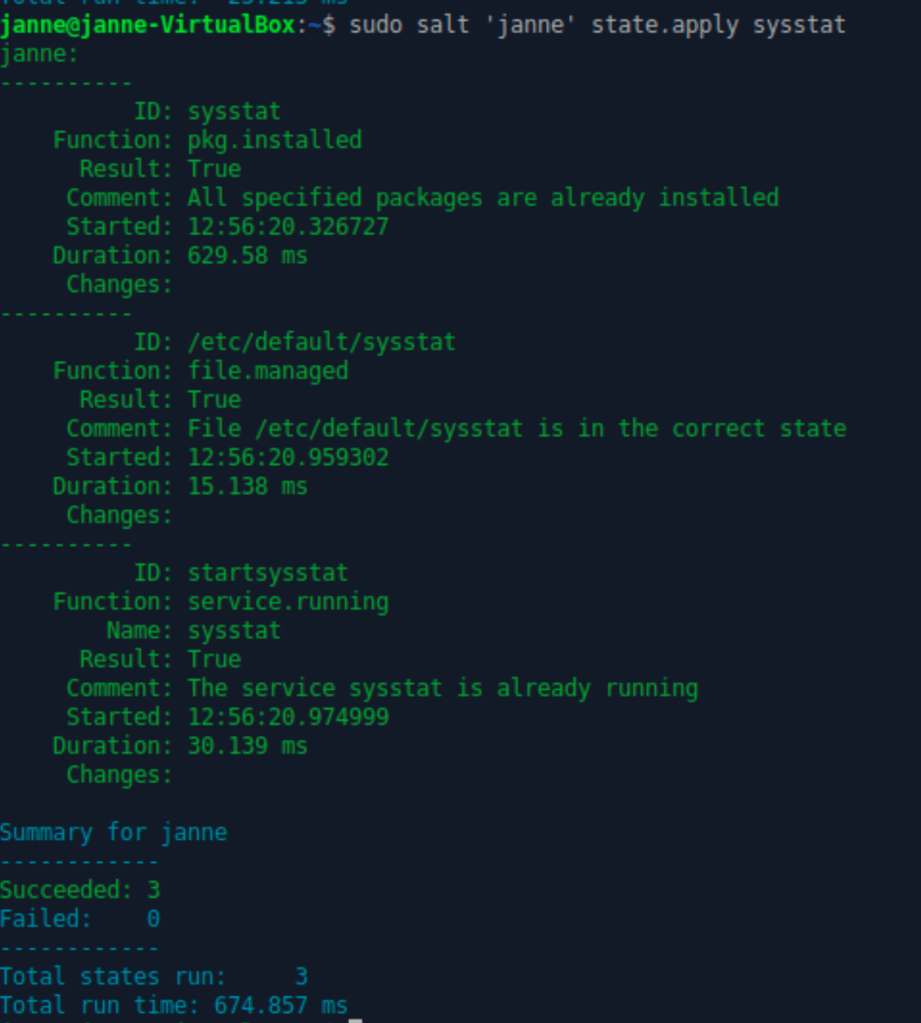Click the started time 12:56:20.326727
Screen dimensions: 921x1023
click(288, 227)
